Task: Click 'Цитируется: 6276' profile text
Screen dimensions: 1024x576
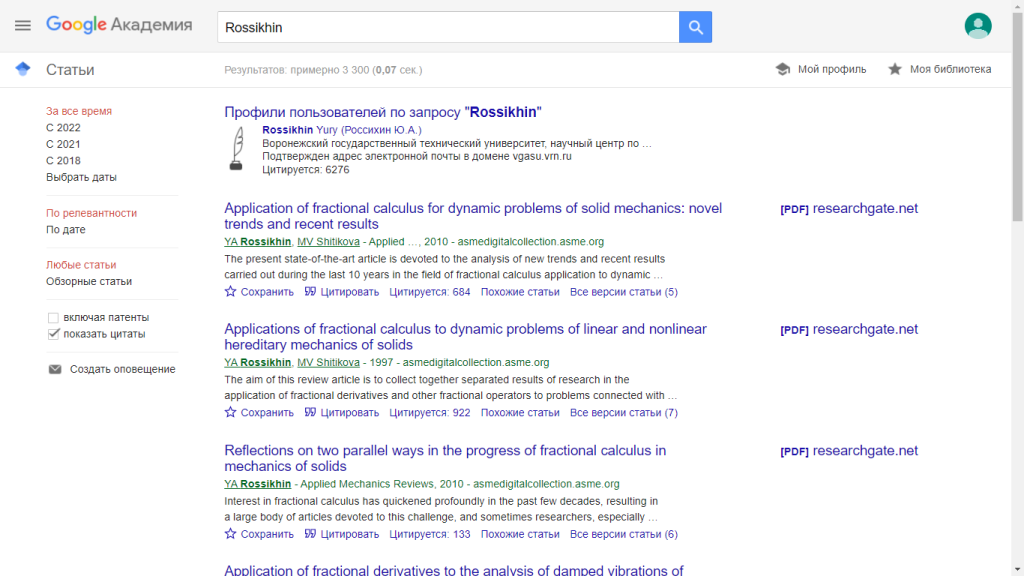Action: [x=306, y=170]
